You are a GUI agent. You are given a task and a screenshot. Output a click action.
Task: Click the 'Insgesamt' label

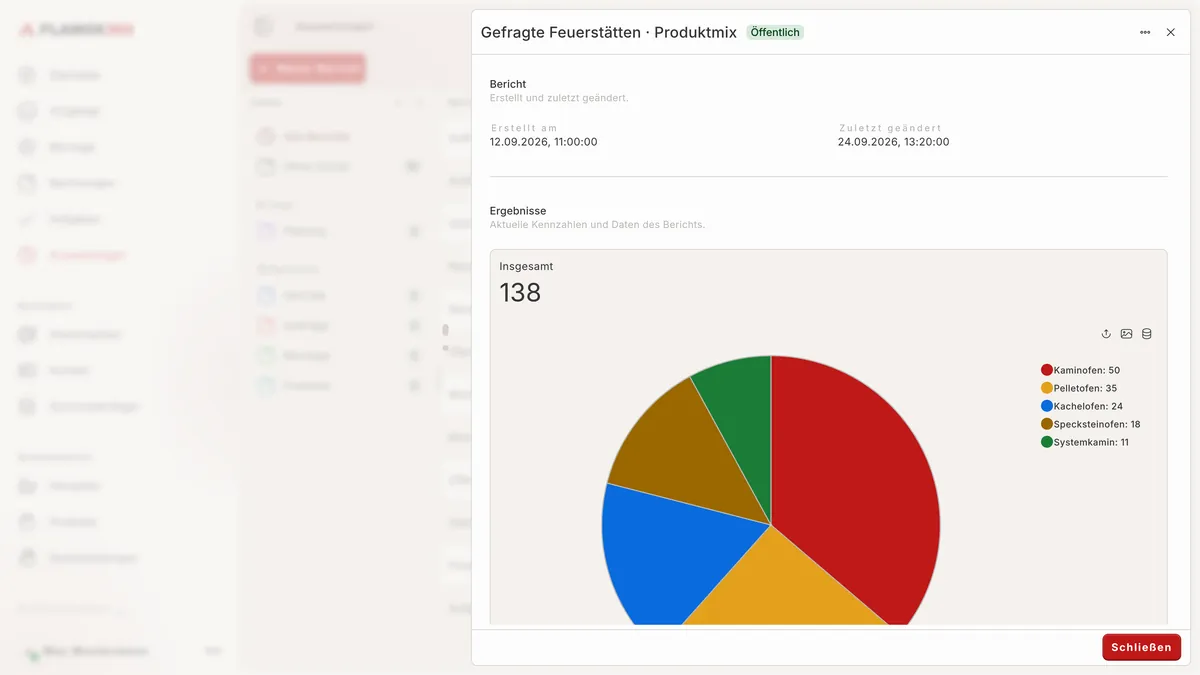pos(526,266)
